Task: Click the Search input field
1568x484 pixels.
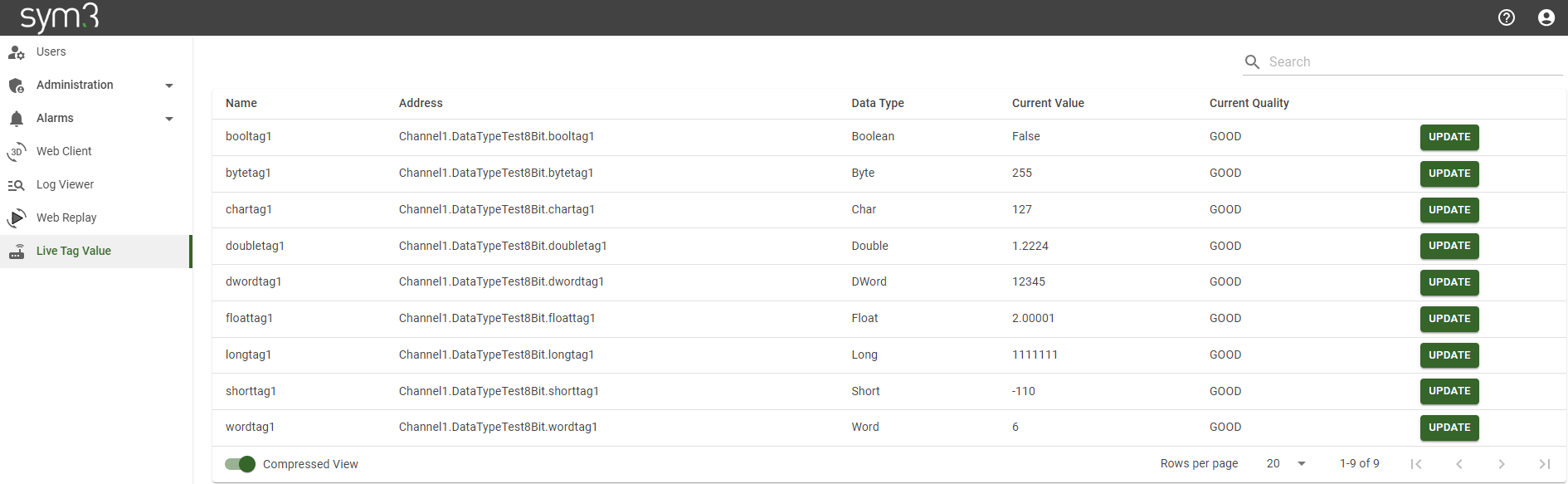Action: tap(1410, 62)
